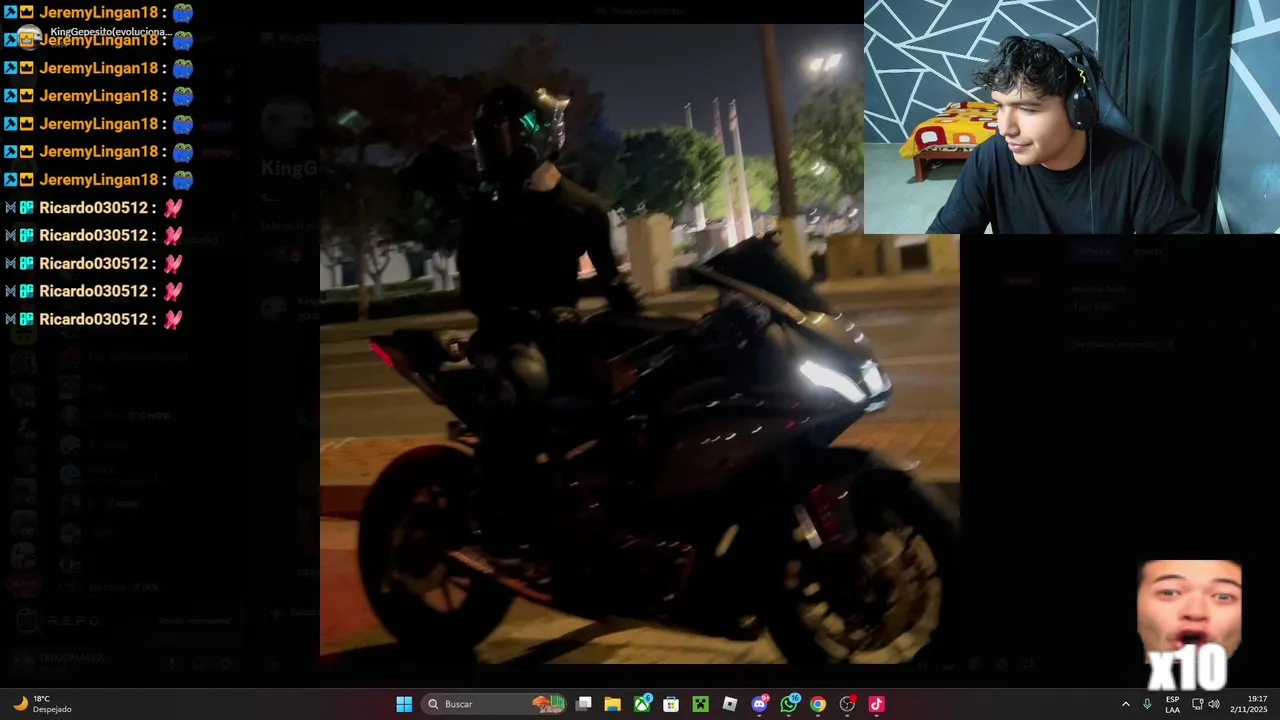Open the Windows Start menu
The width and height of the screenshot is (1280, 720).
tap(404, 704)
